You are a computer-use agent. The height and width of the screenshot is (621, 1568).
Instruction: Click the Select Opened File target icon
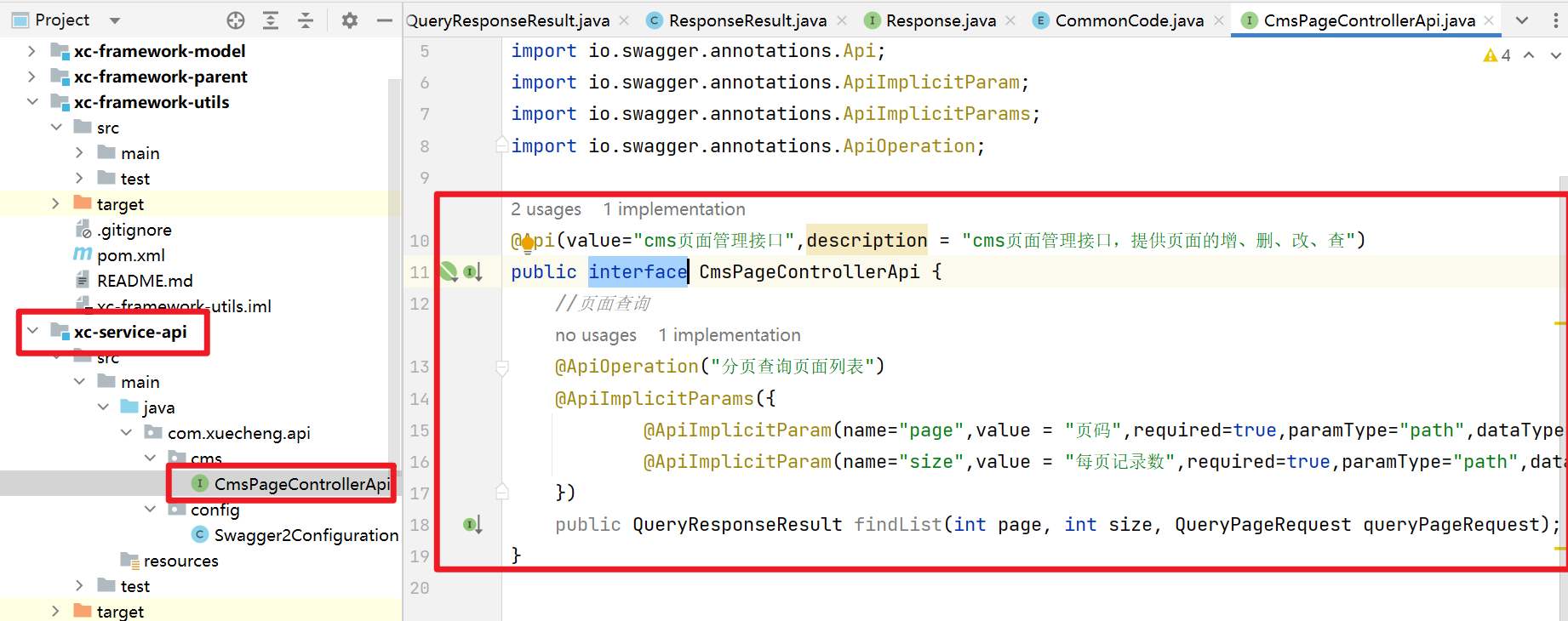(x=236, y=20)
